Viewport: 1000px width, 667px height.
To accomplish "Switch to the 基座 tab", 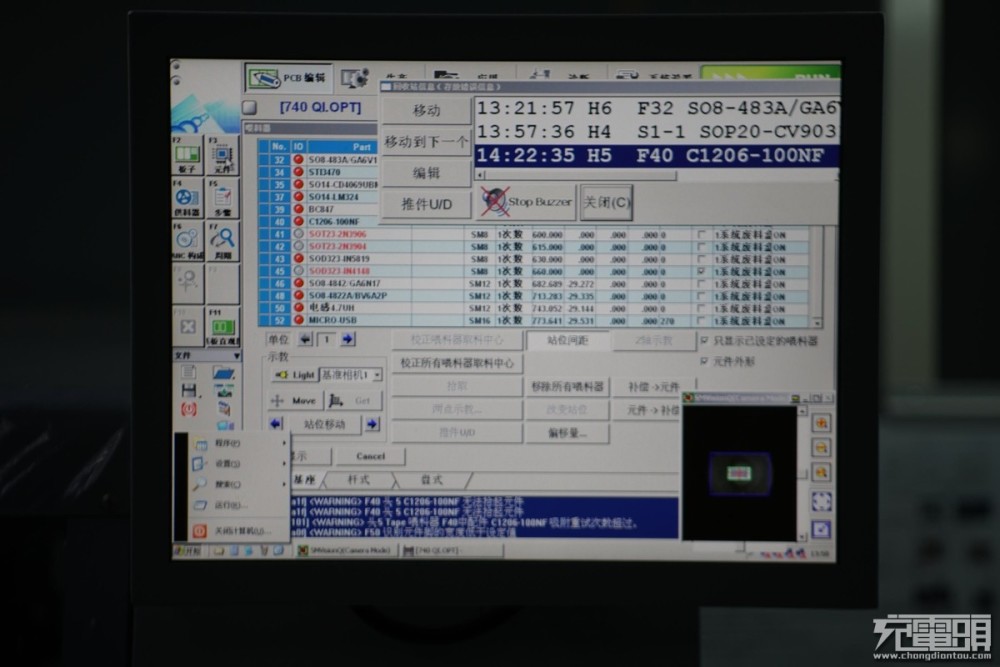I will coord(305,480).
